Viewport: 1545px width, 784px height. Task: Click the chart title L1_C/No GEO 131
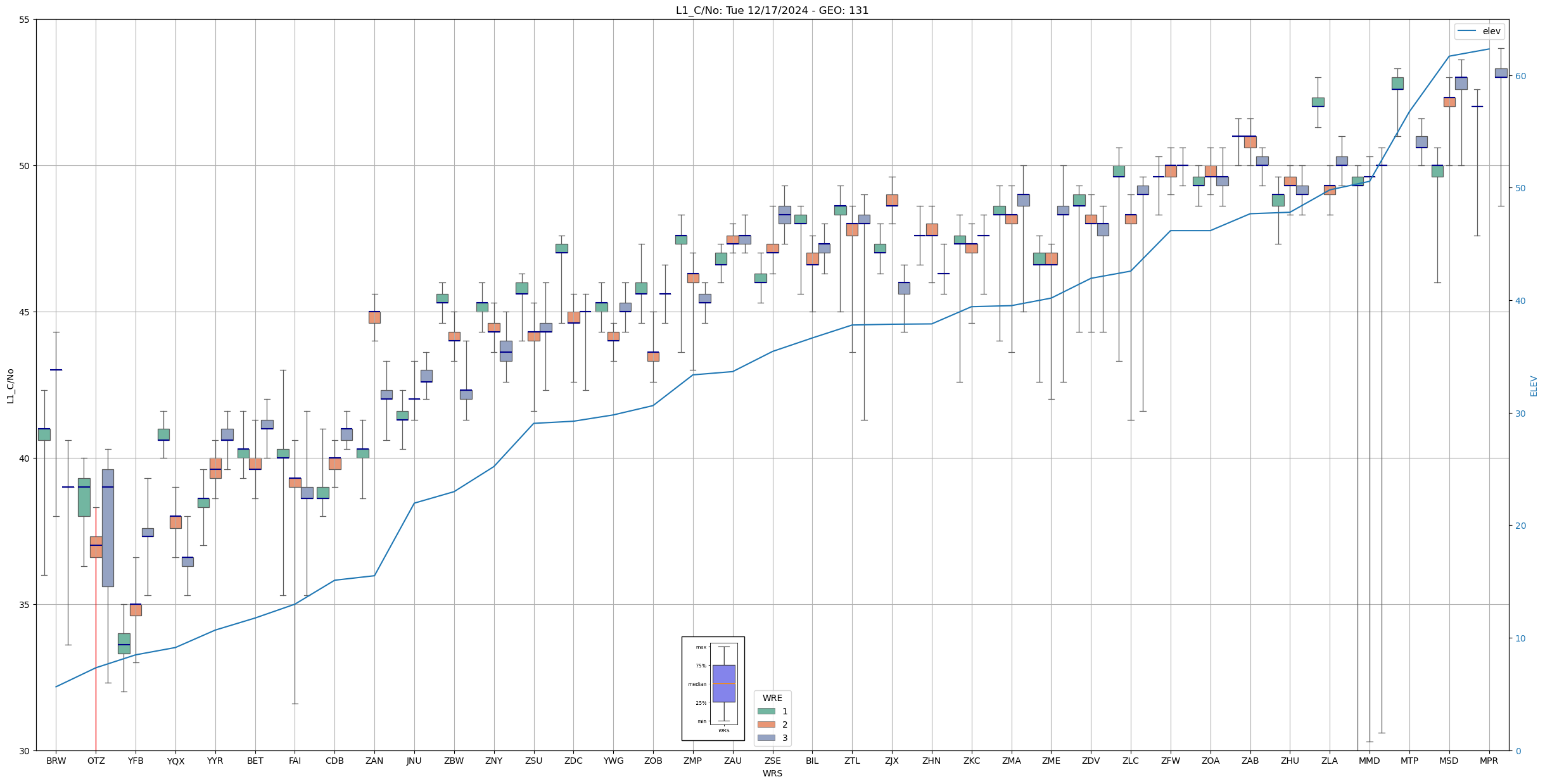(772, 10)
